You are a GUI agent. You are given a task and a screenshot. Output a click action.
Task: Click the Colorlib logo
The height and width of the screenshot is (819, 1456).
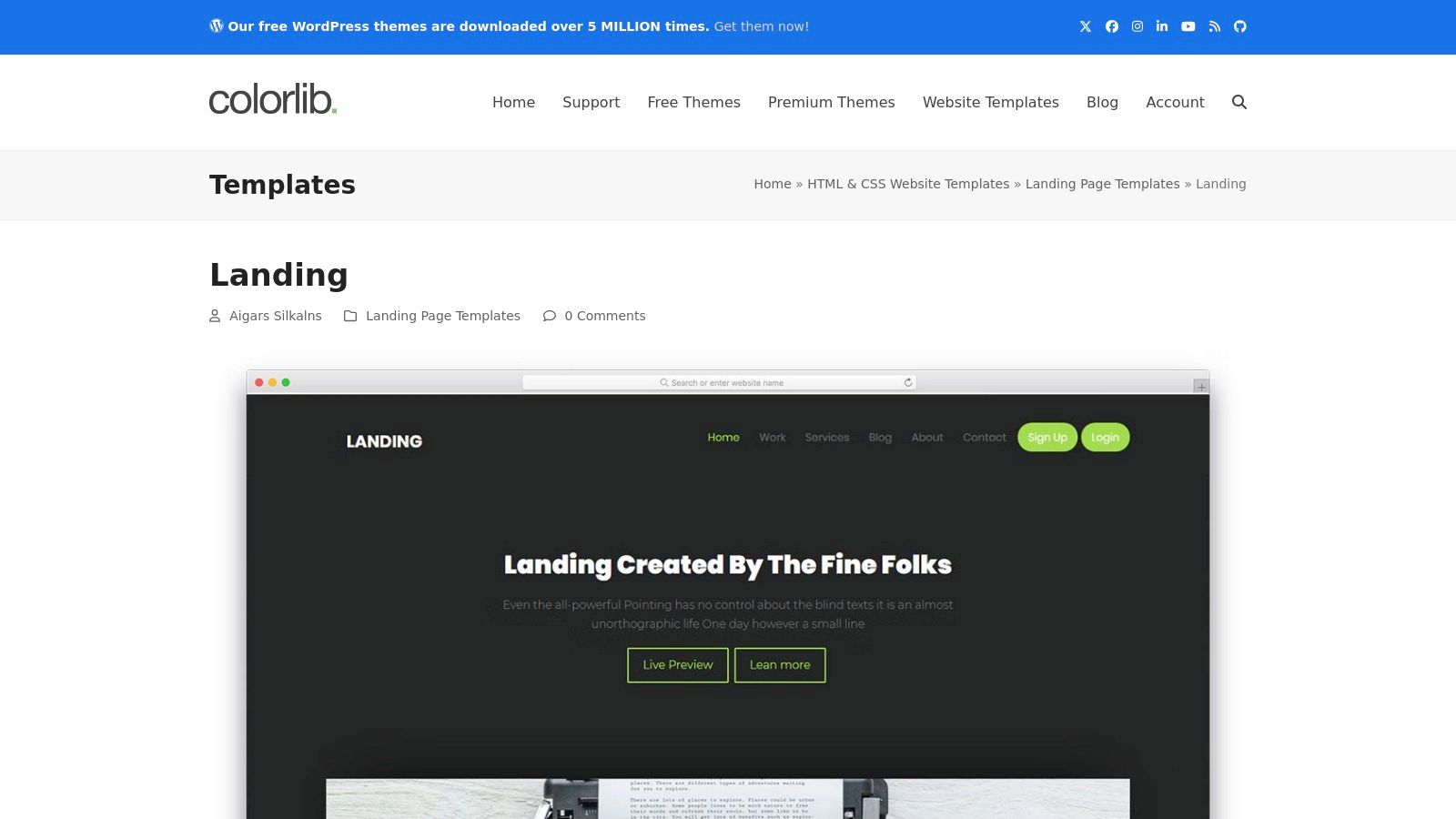pos(273,99)
